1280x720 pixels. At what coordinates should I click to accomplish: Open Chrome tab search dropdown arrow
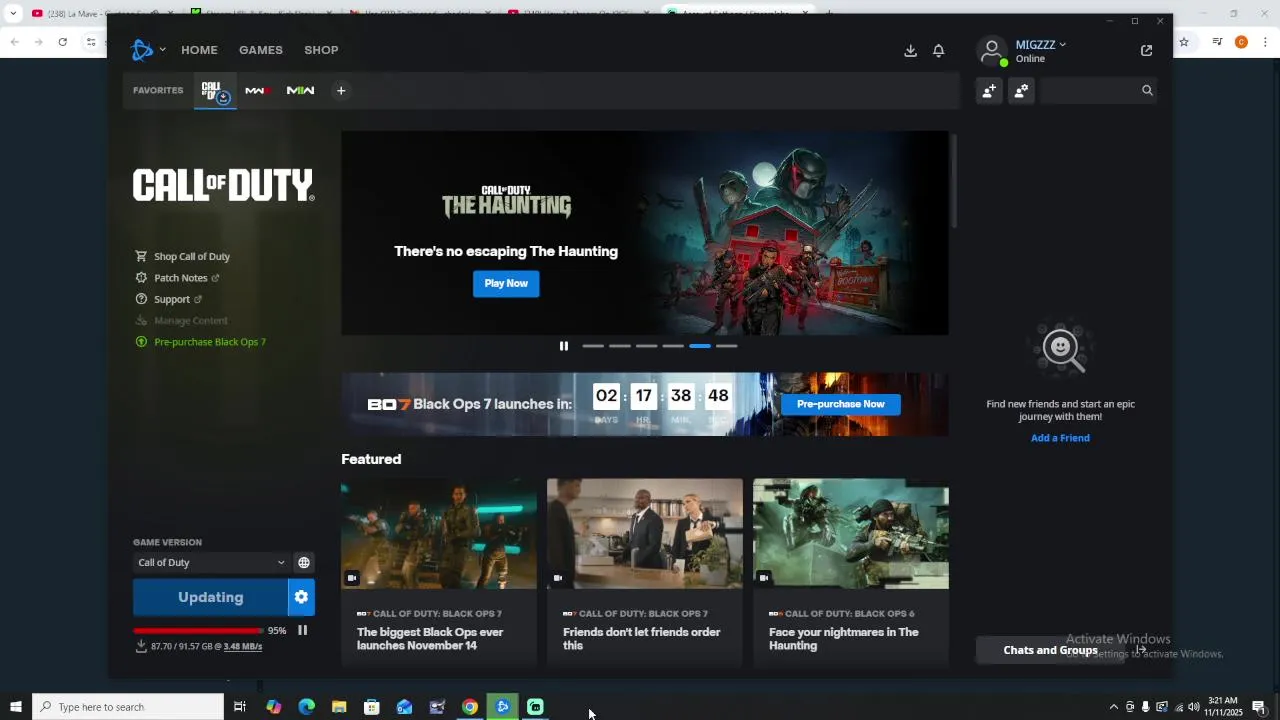coord(13,13)
